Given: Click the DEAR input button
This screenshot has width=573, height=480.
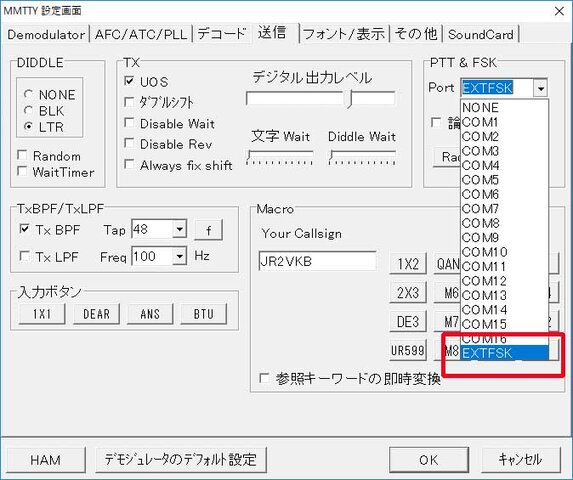Looking at the screenshot, I should 96,314.
